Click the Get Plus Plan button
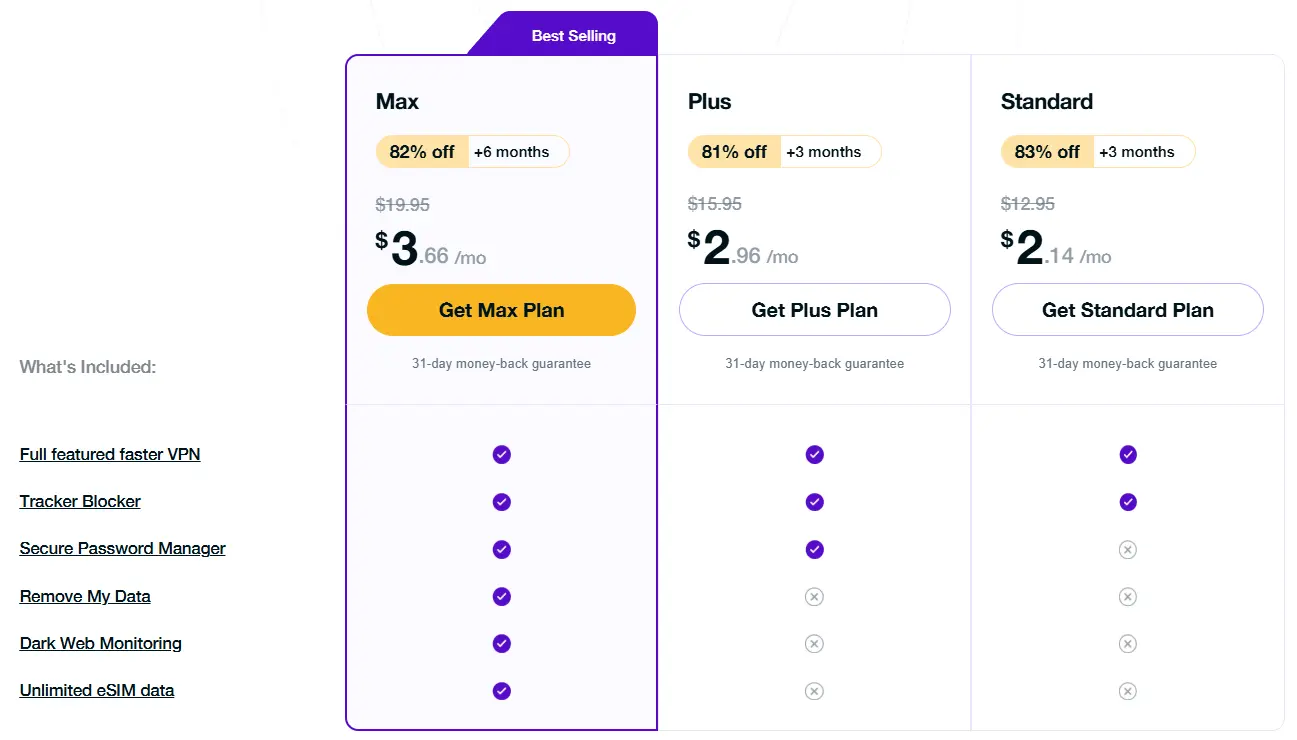 pos(814,310)
